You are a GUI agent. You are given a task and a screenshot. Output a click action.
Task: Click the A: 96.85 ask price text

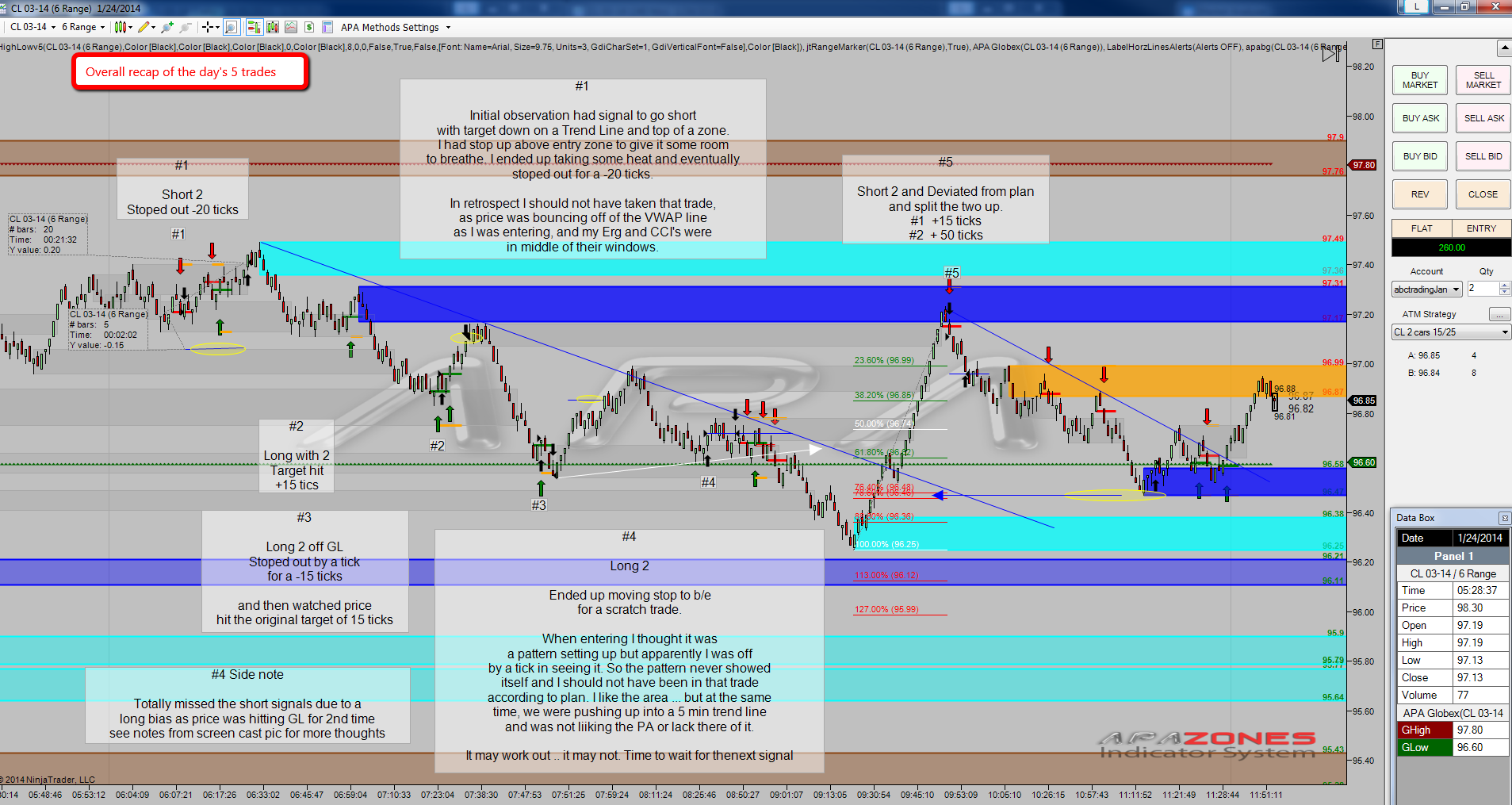1423,355
